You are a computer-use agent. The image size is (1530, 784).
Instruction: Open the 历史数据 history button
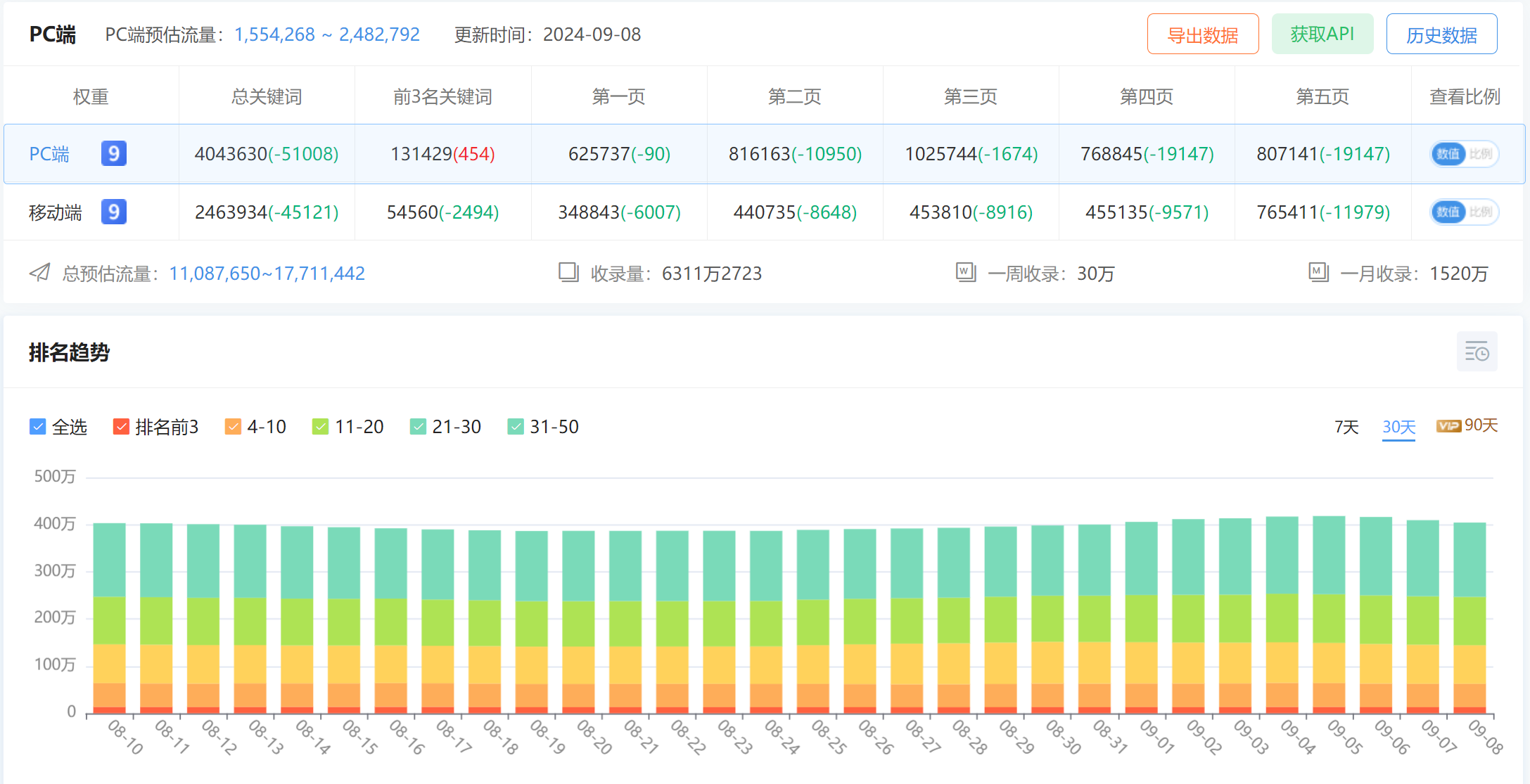click(1441, 34)
